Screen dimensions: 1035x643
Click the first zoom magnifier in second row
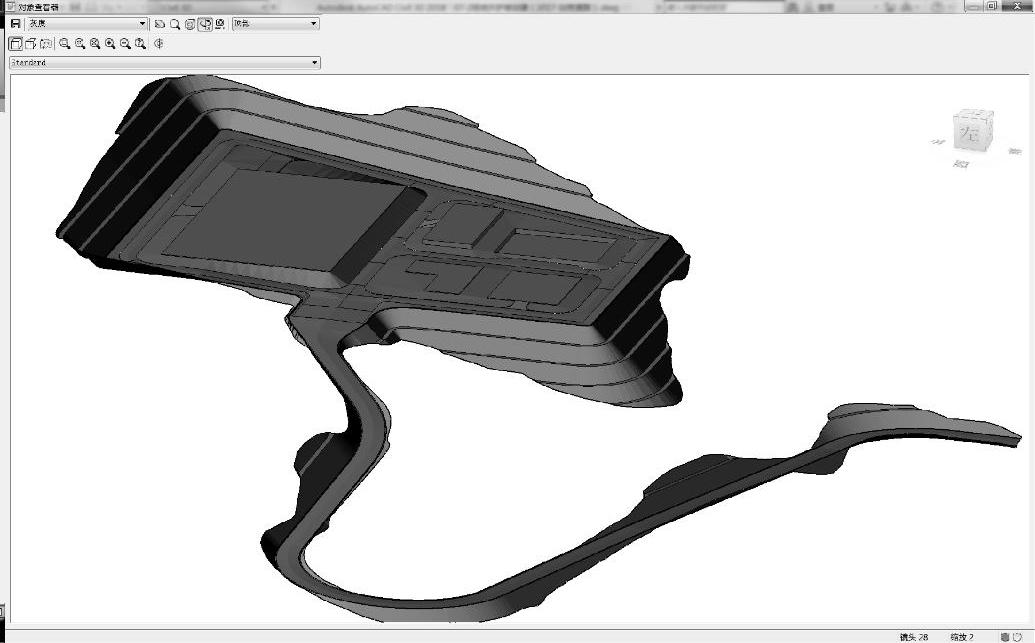[65, 44]
